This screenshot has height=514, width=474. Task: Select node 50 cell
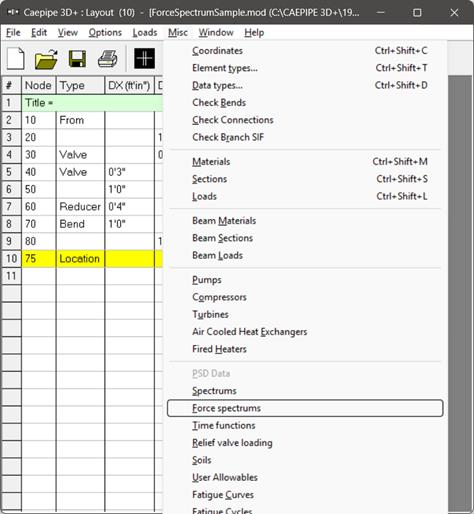click(39, 189)
